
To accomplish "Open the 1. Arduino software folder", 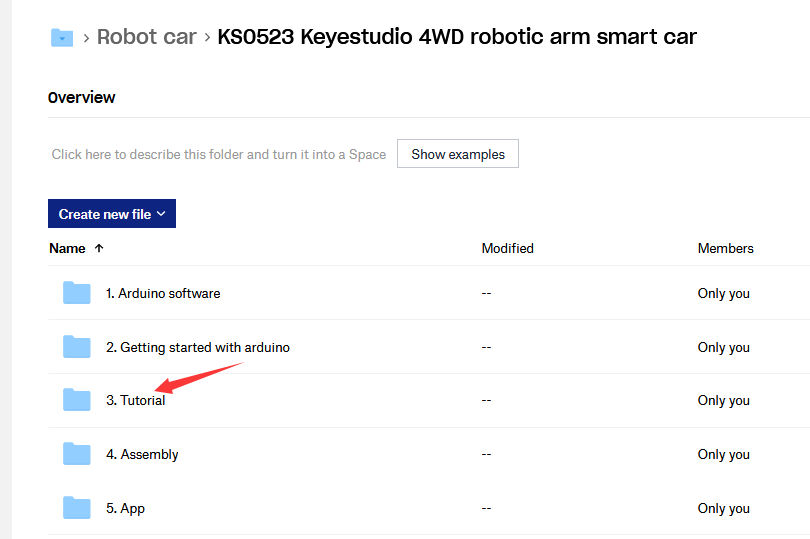I will click(163, 293).
